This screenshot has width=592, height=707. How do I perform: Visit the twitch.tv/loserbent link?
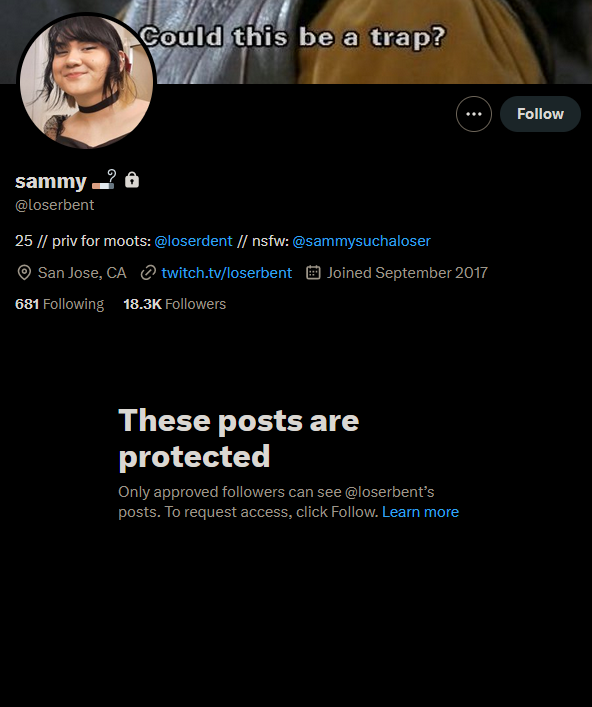(x=226, y=273)
